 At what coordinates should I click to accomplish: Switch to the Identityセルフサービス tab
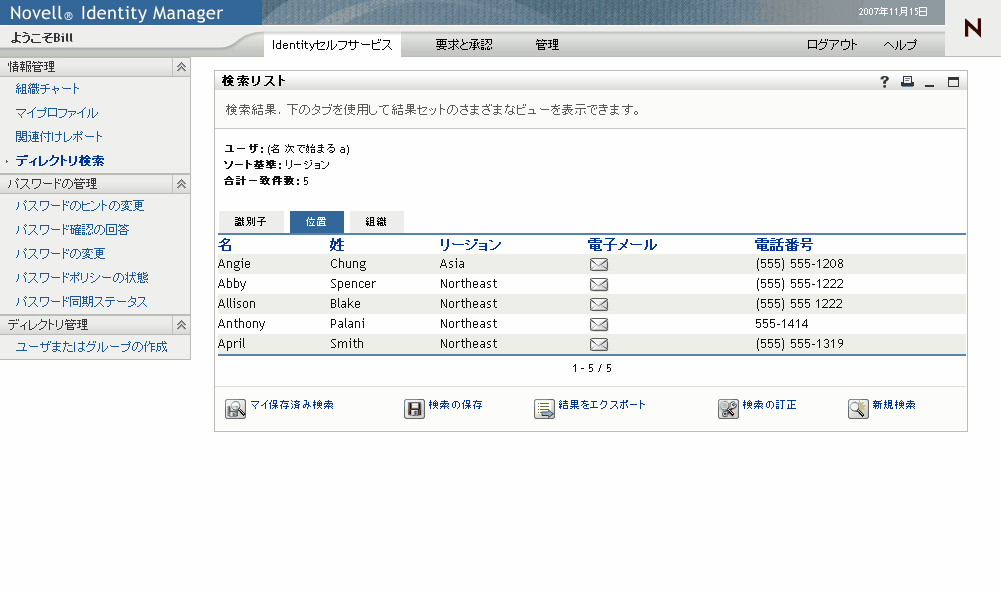coord(332,45)
